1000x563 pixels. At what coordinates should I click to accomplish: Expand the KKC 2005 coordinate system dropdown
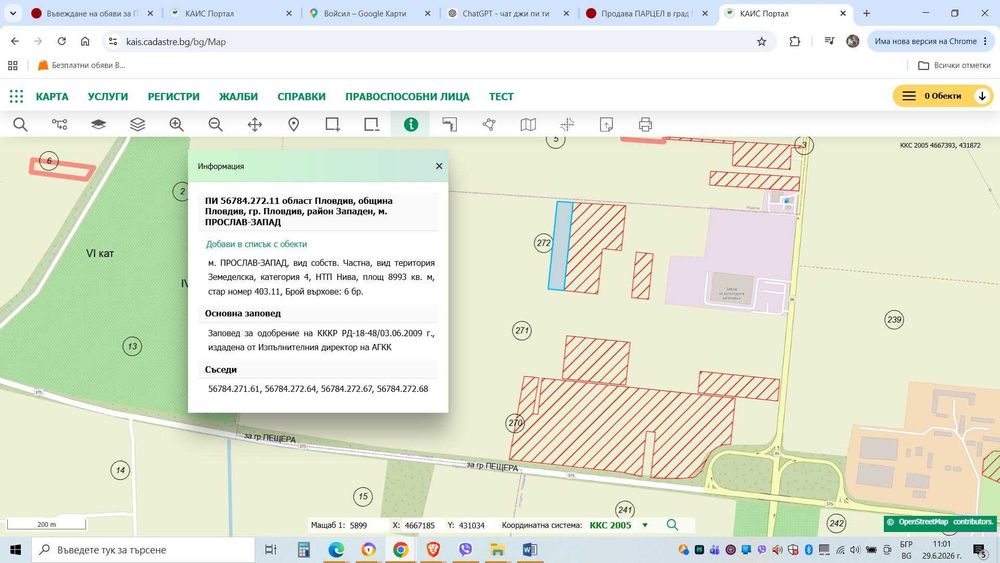(x=645, y=525)
